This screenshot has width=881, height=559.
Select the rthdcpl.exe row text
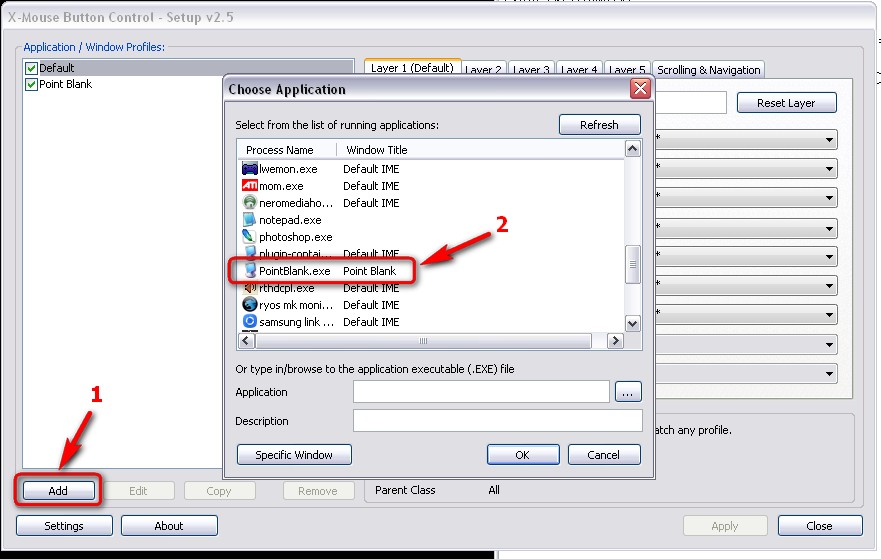coord(287,288)
